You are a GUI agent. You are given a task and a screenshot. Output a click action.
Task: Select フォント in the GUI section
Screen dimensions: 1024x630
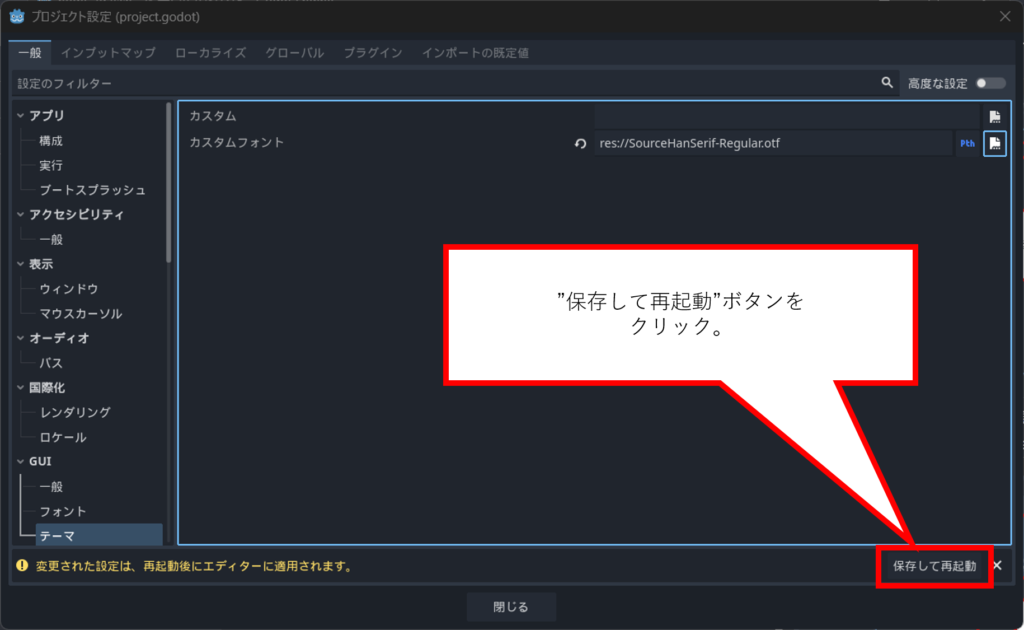[x=63, y=511]
